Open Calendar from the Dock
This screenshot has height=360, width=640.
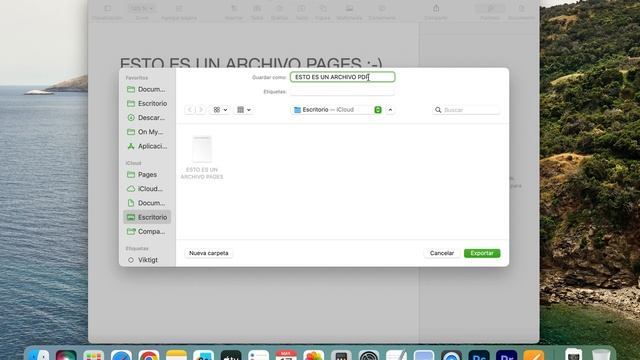point(286,355)
